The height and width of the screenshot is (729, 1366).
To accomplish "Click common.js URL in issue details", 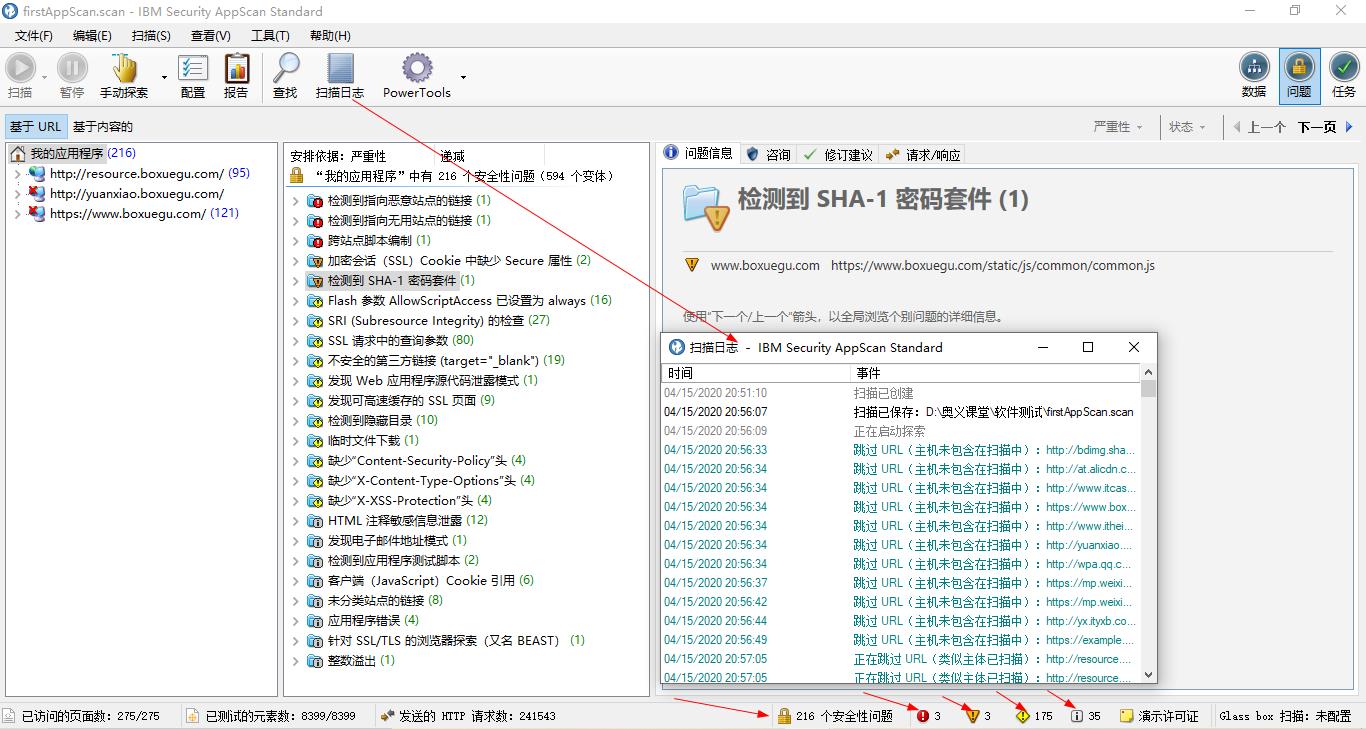I will click(993, 266).
